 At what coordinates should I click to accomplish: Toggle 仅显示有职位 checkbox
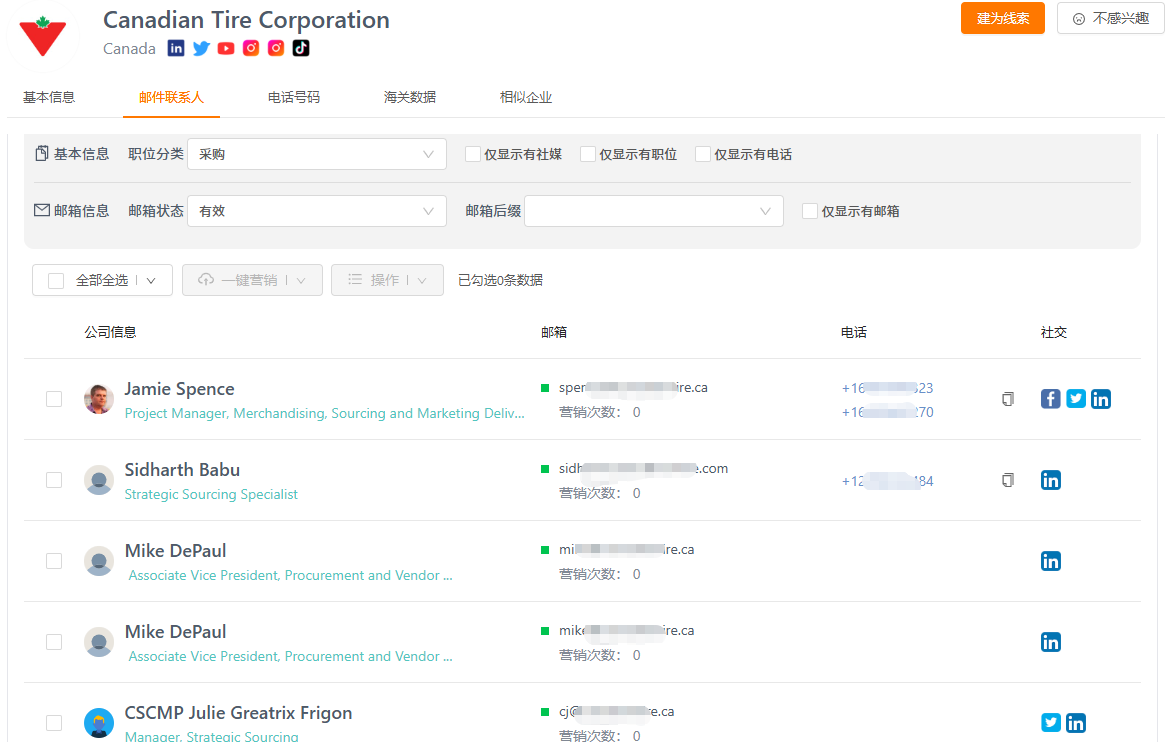pyautogui.click(x=587, y=154)
